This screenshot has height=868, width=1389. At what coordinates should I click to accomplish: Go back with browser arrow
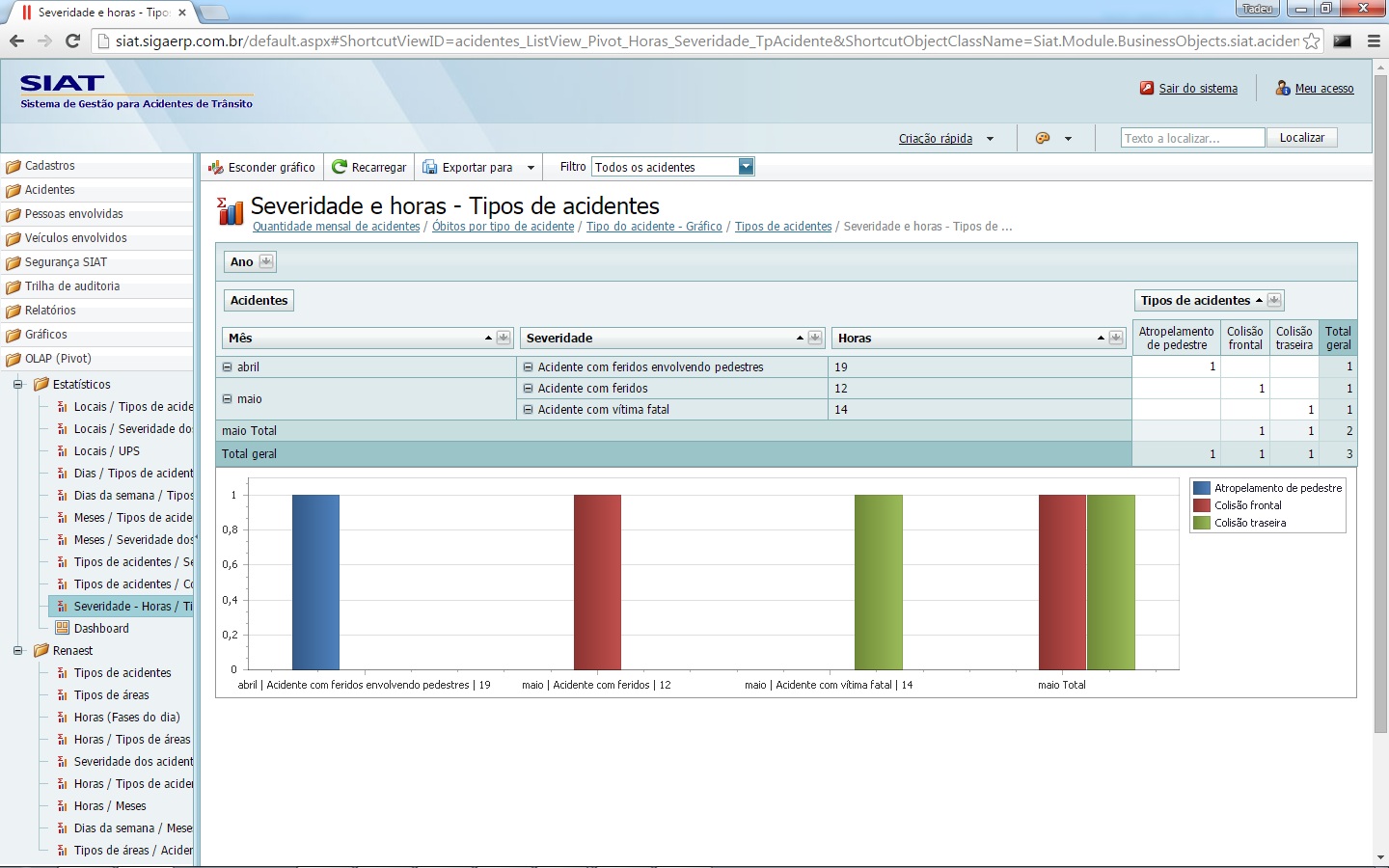pyautogui.click(x=16, y=41)
